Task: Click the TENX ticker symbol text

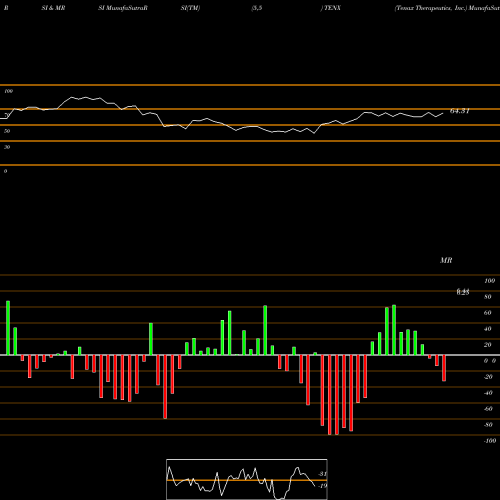Action: point(332,8)
